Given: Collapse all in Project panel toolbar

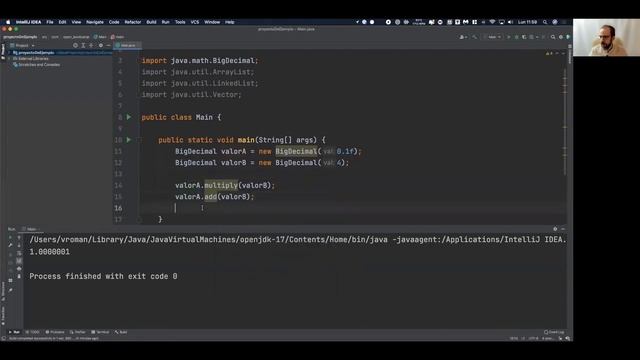Looking at the screenshot, I should [x=91, y=45].
